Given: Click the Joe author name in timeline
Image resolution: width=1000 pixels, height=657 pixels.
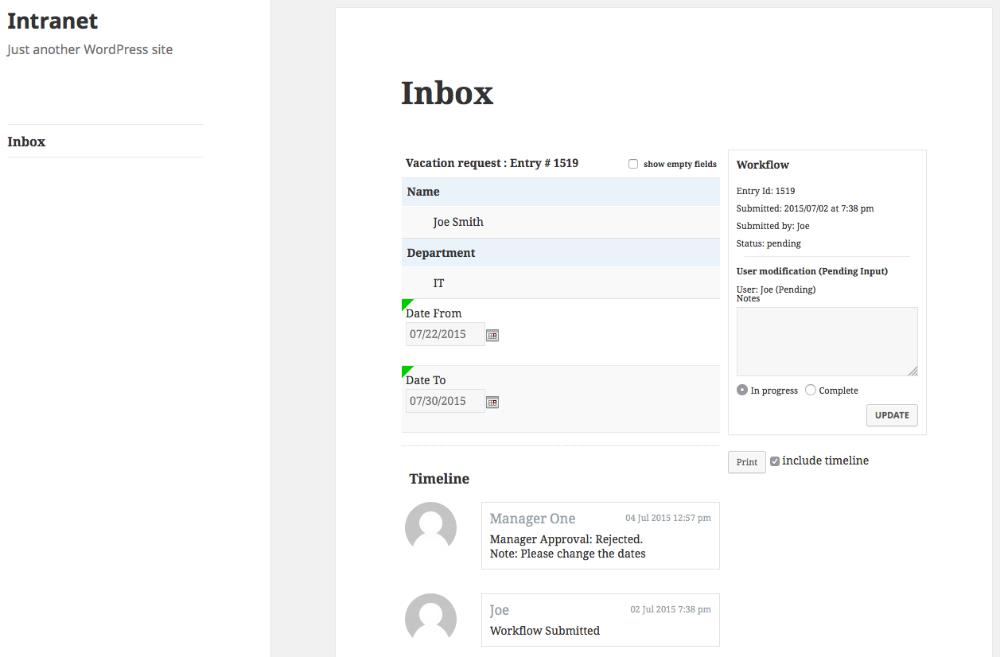Looking at the screenshot, I should (x=499, y=610).
